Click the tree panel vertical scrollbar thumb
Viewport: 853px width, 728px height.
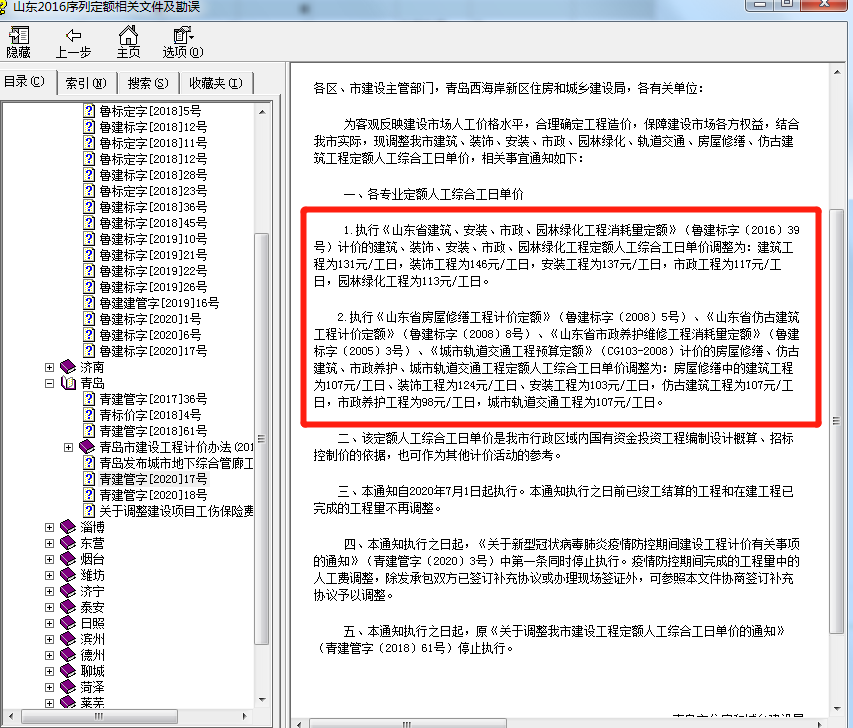262,439
